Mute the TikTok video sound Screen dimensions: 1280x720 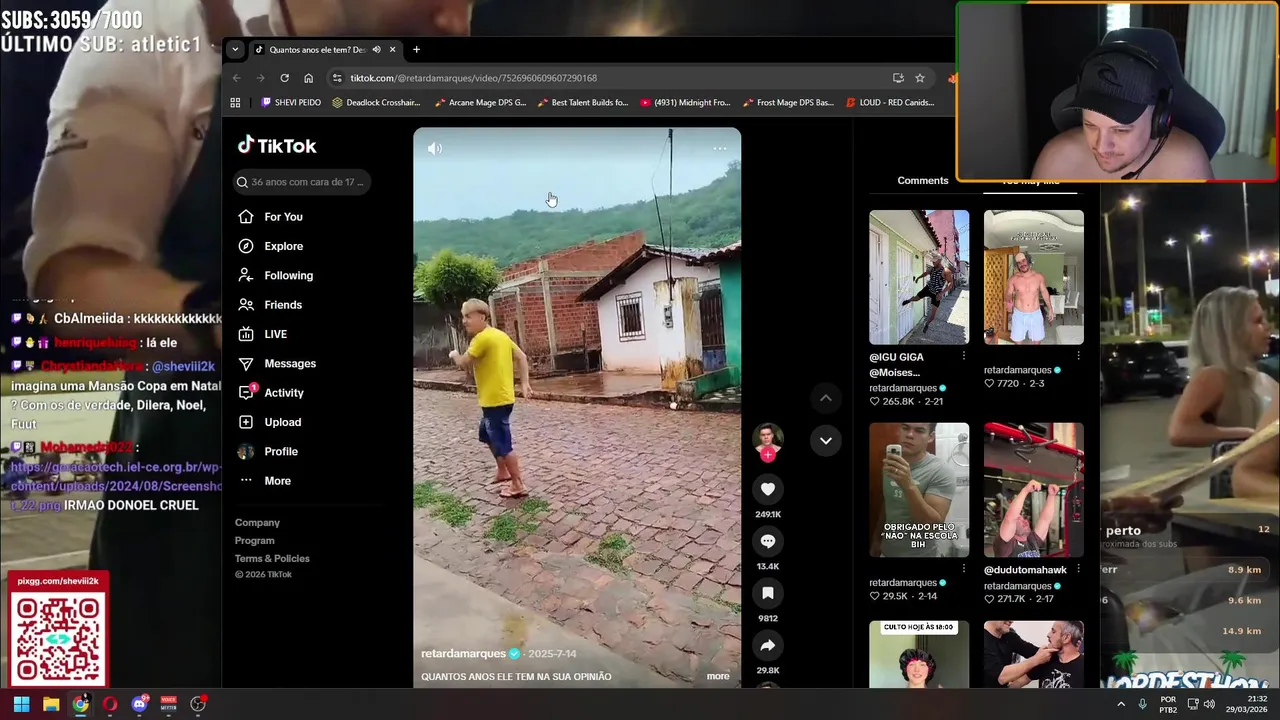click(x=435, y=148)
